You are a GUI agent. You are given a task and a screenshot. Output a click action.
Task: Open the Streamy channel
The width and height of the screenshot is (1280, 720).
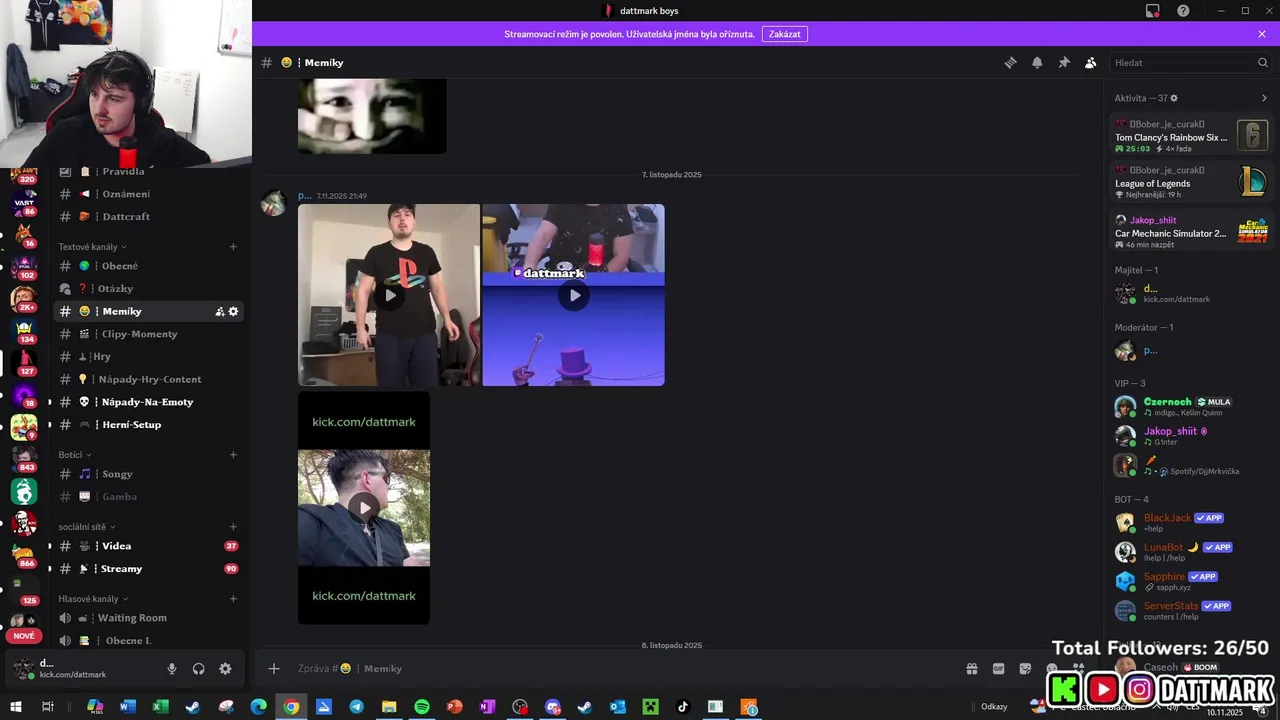point(147,569)
